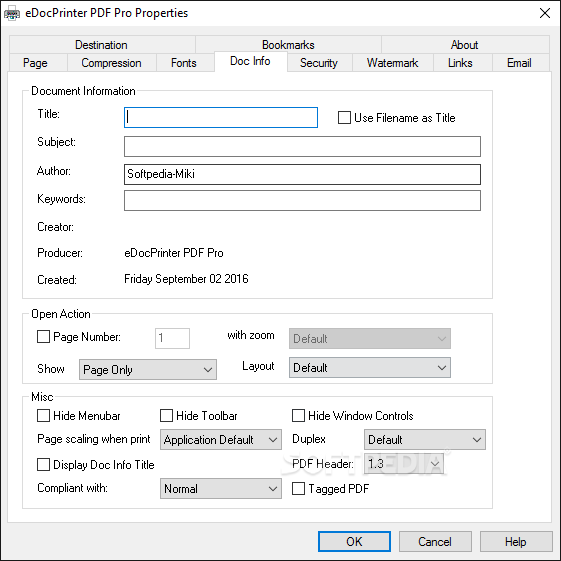The width and height of the screenshot is (561, 561).
Task: Switch to the Security tab
Action: [319, 63]
